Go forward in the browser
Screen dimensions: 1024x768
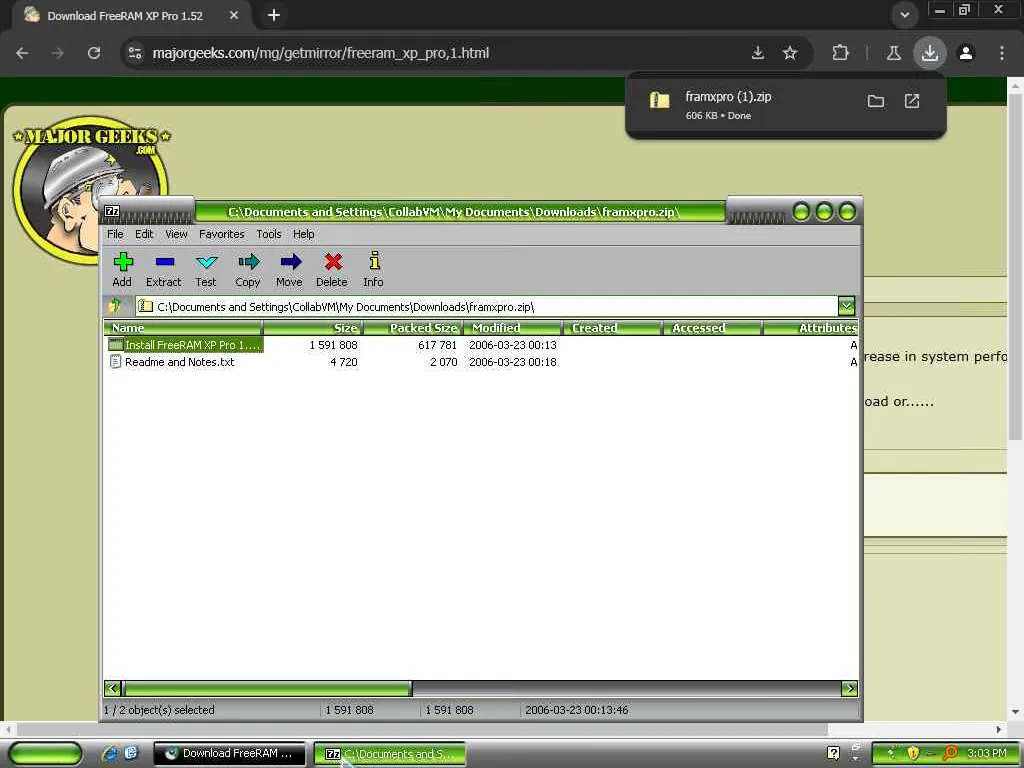pyautogui.click(x=58, y=53)
